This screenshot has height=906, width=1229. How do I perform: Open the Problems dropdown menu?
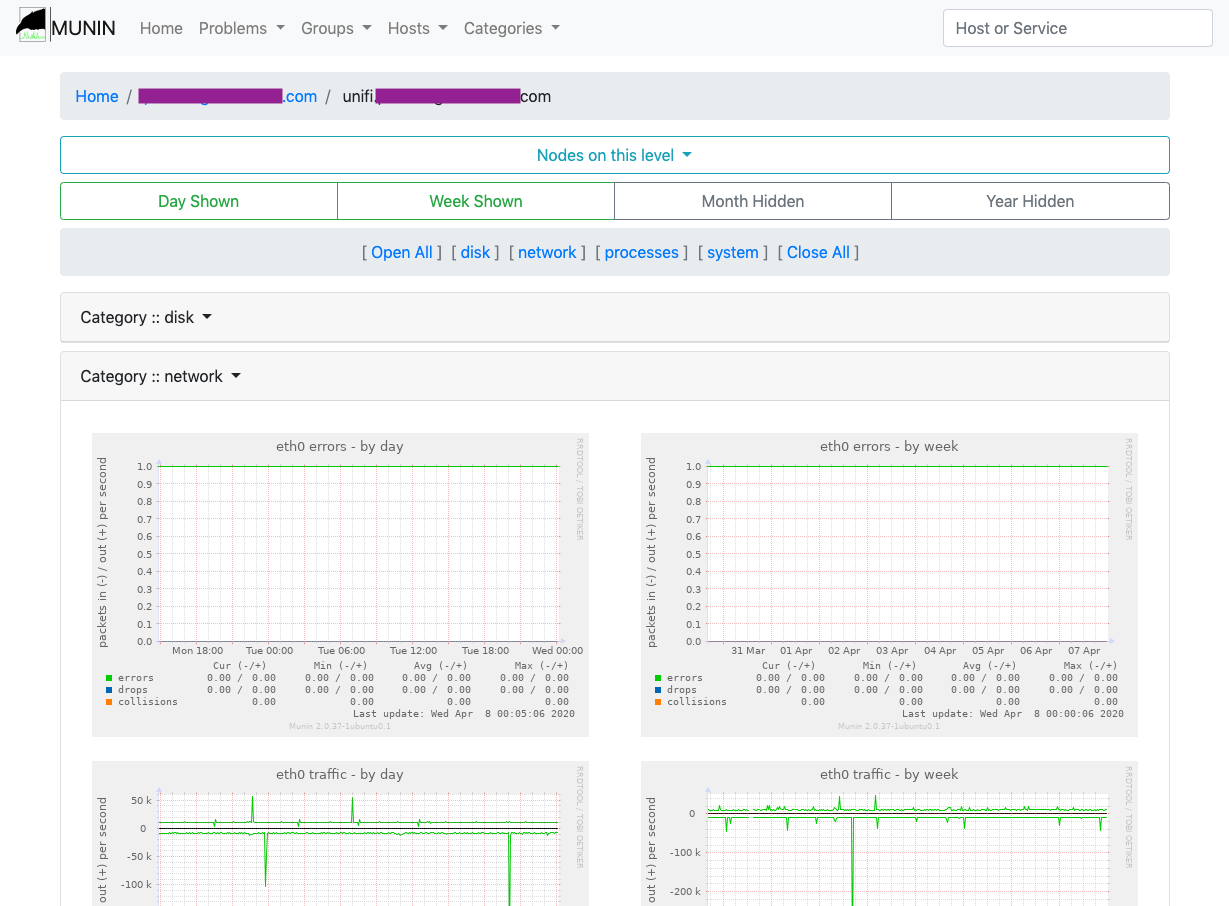coord(241,28)
